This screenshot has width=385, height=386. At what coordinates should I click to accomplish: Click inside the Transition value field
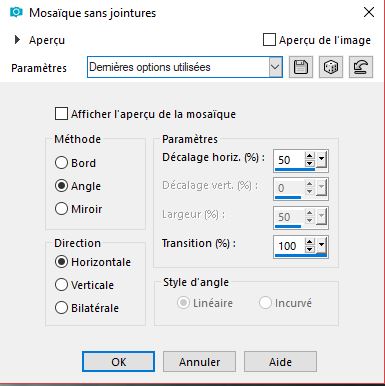(289, 246)
